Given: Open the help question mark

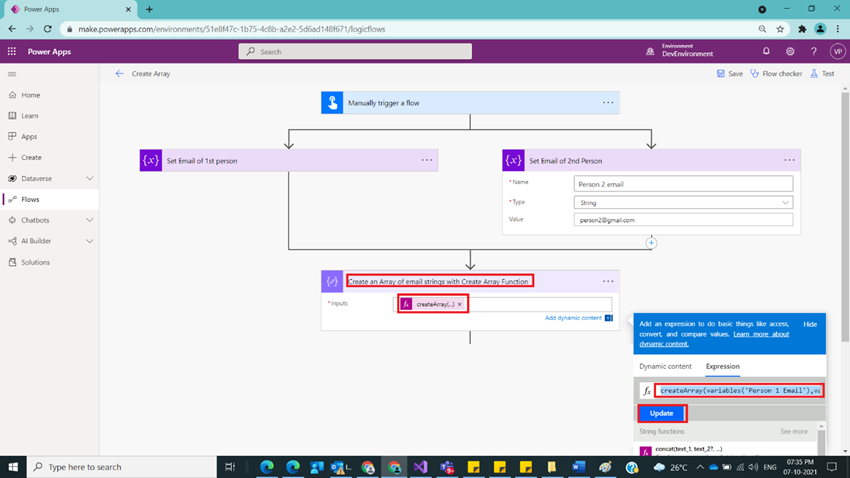Looking at the screenshot, I should click(814, 51).
